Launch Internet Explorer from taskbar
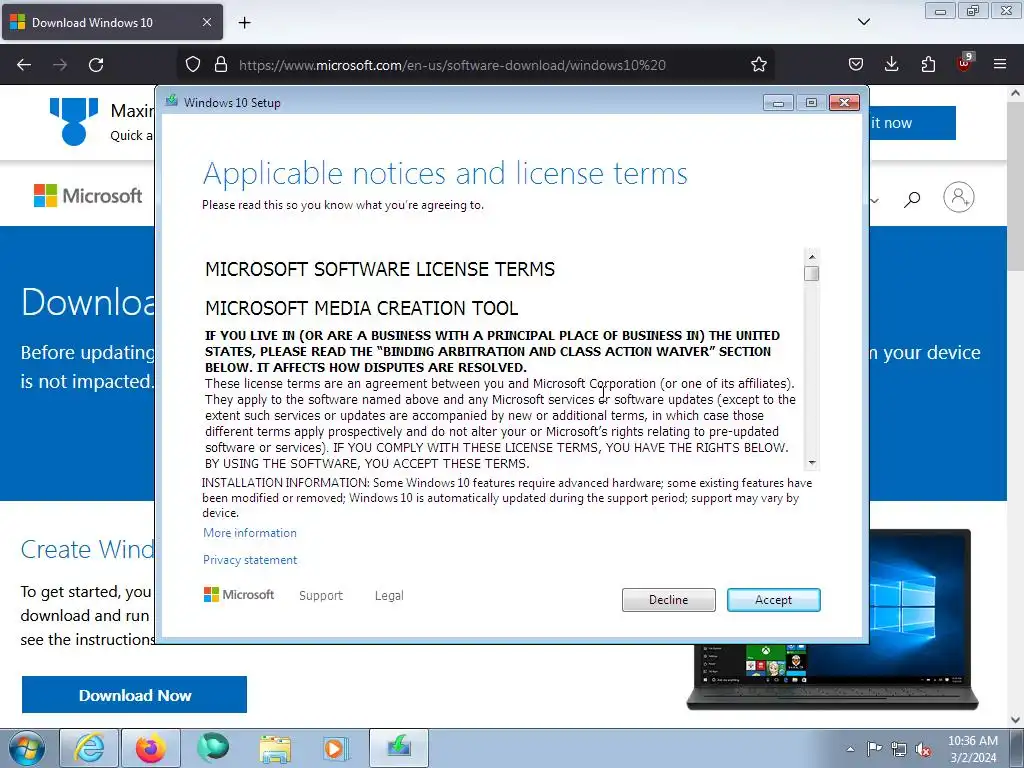This screenshot has width=1024, height=768. pyautogui.click(x=89, y=748)
